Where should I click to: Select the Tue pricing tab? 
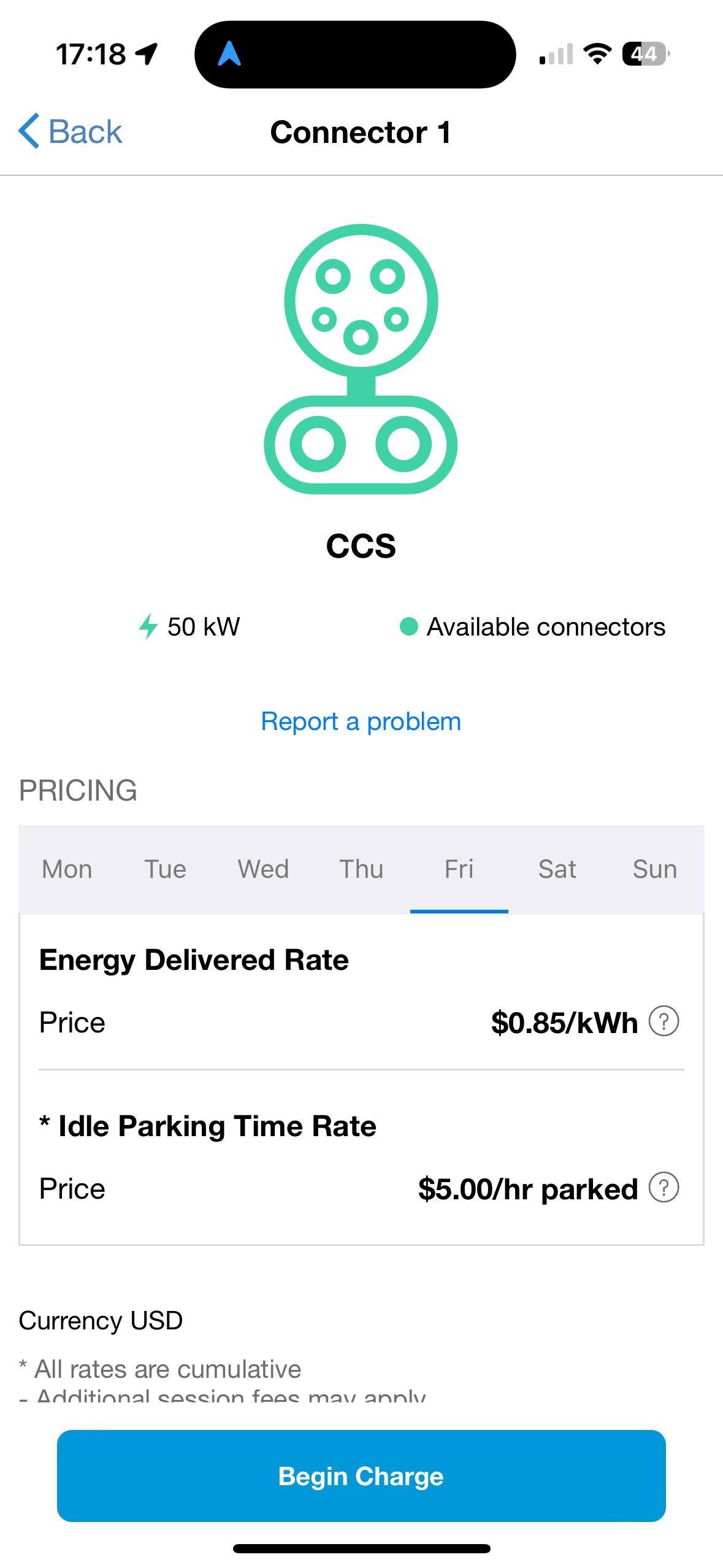coord(165,869)
